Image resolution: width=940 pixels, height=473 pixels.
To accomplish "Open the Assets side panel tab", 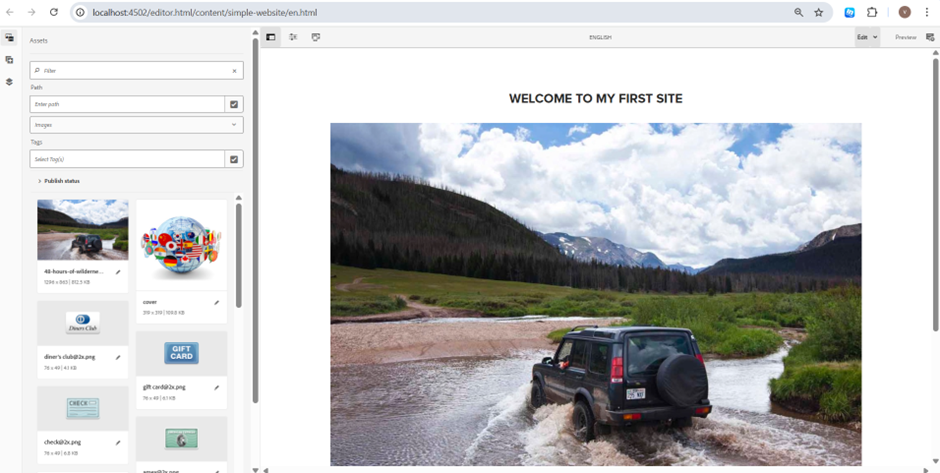I will pos(9,37).
